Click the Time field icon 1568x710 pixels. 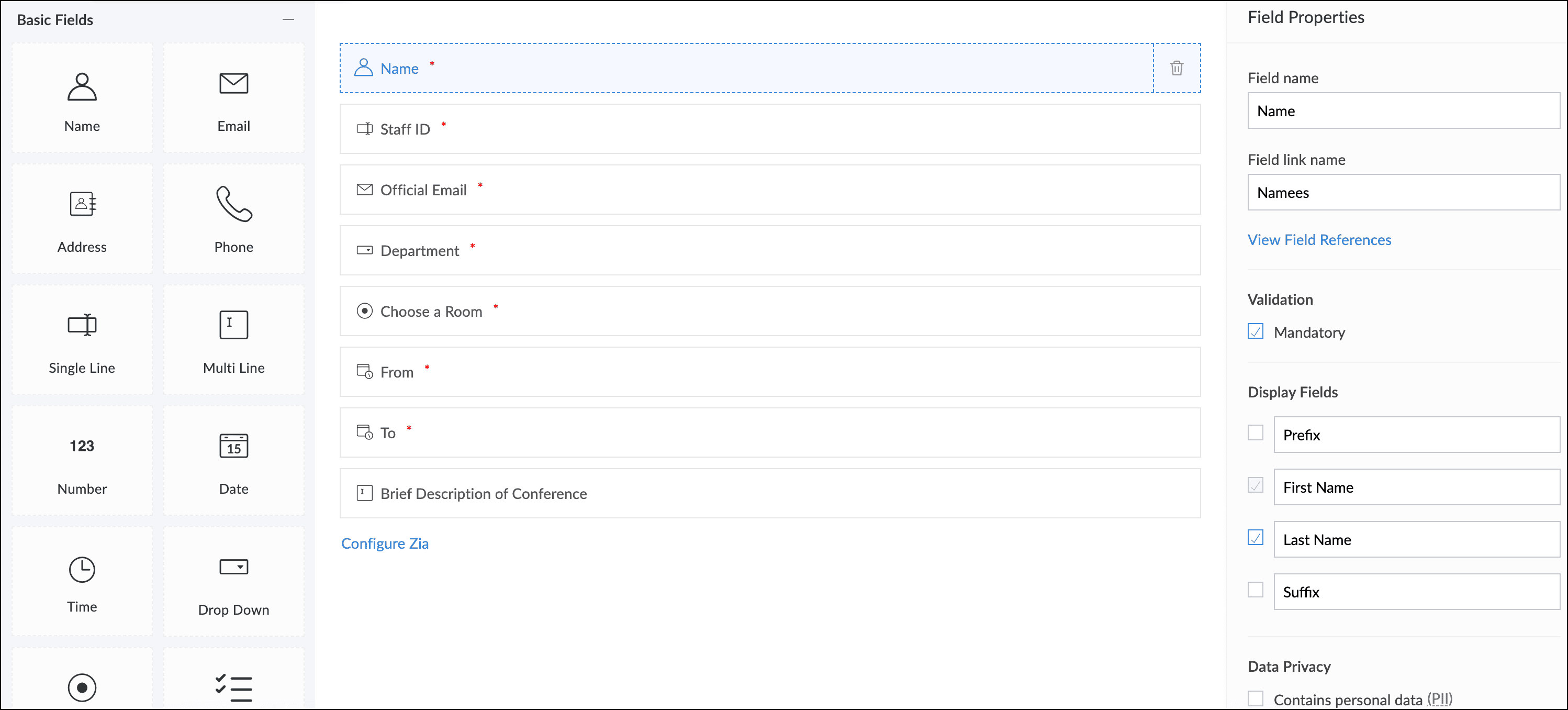82,570
